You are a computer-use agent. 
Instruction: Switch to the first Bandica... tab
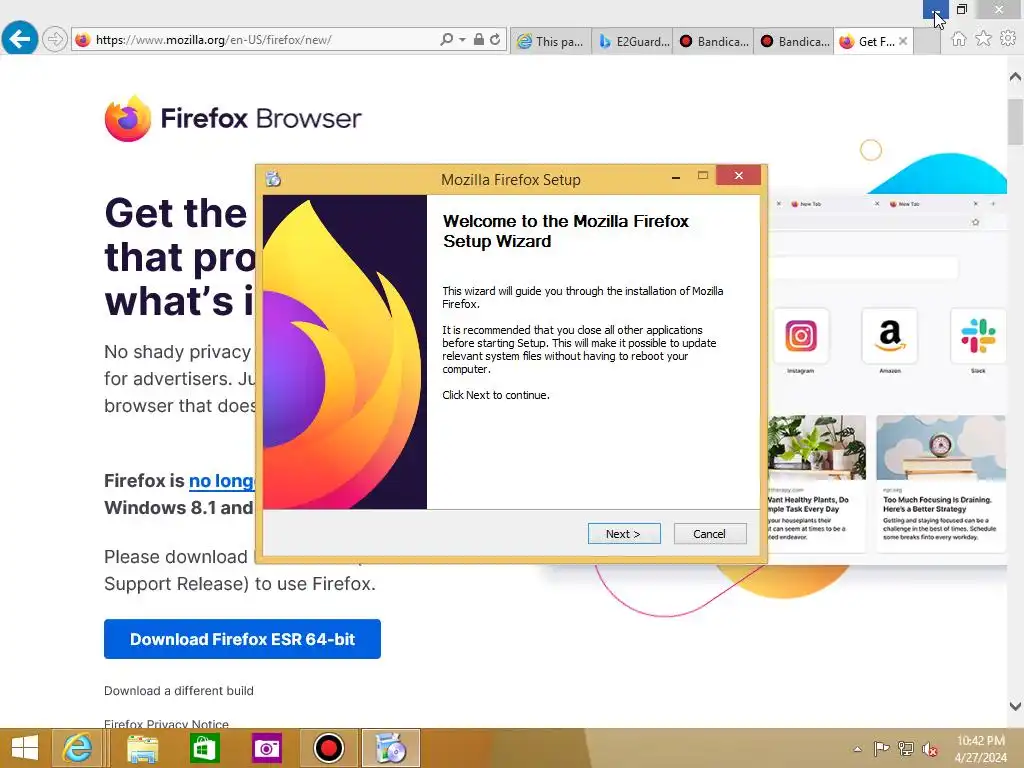[713, 41]
